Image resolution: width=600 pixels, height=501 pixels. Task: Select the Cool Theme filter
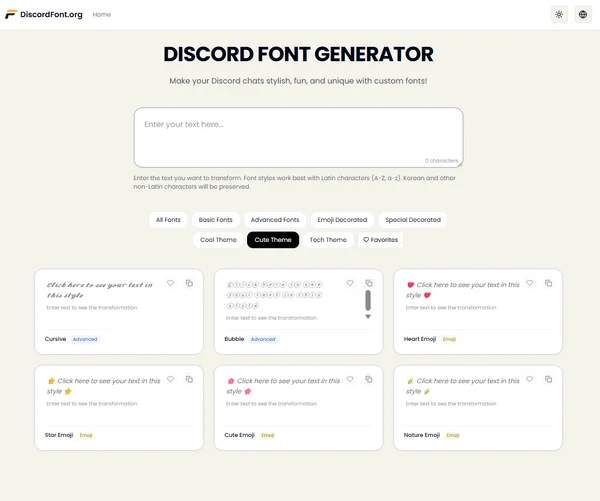(218, 240)
